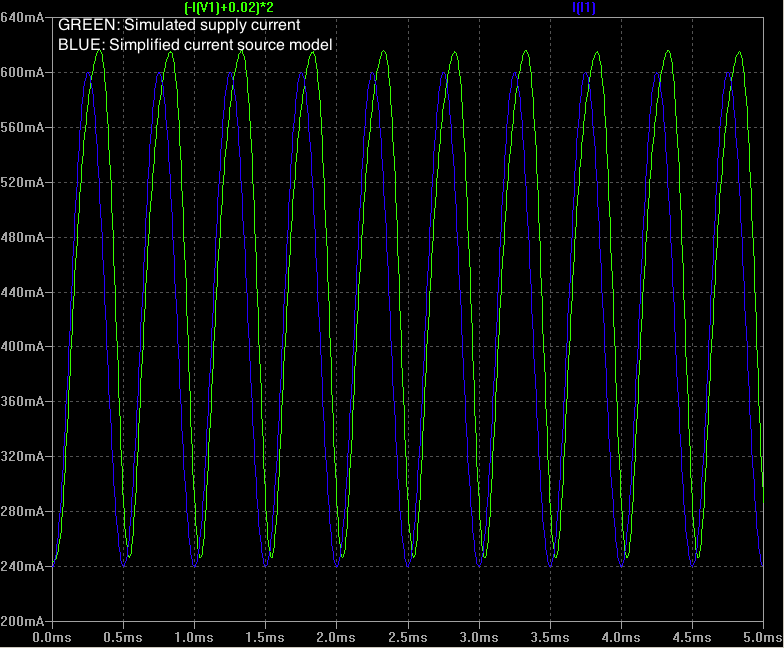Viewport: 784px width, 648px height.
Task: Click the 320mA y-axis label
Action: [22, 456]
